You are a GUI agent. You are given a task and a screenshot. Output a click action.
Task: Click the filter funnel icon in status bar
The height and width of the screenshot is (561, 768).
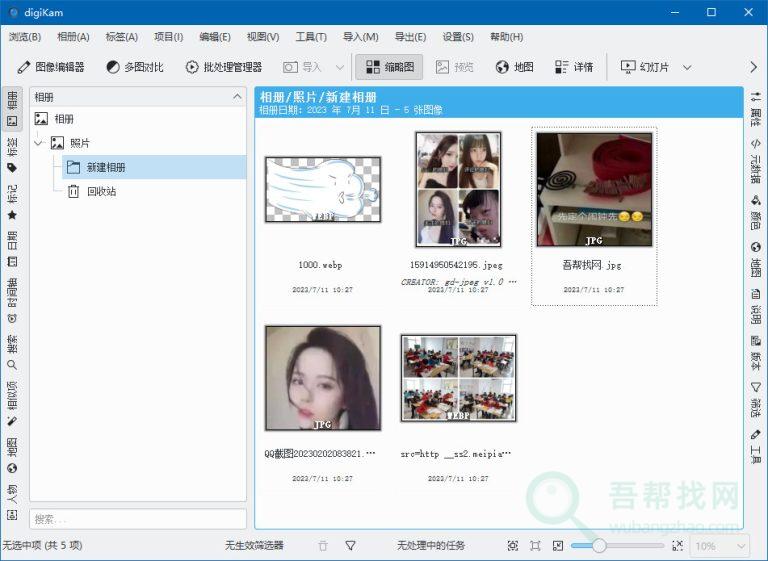351,546
